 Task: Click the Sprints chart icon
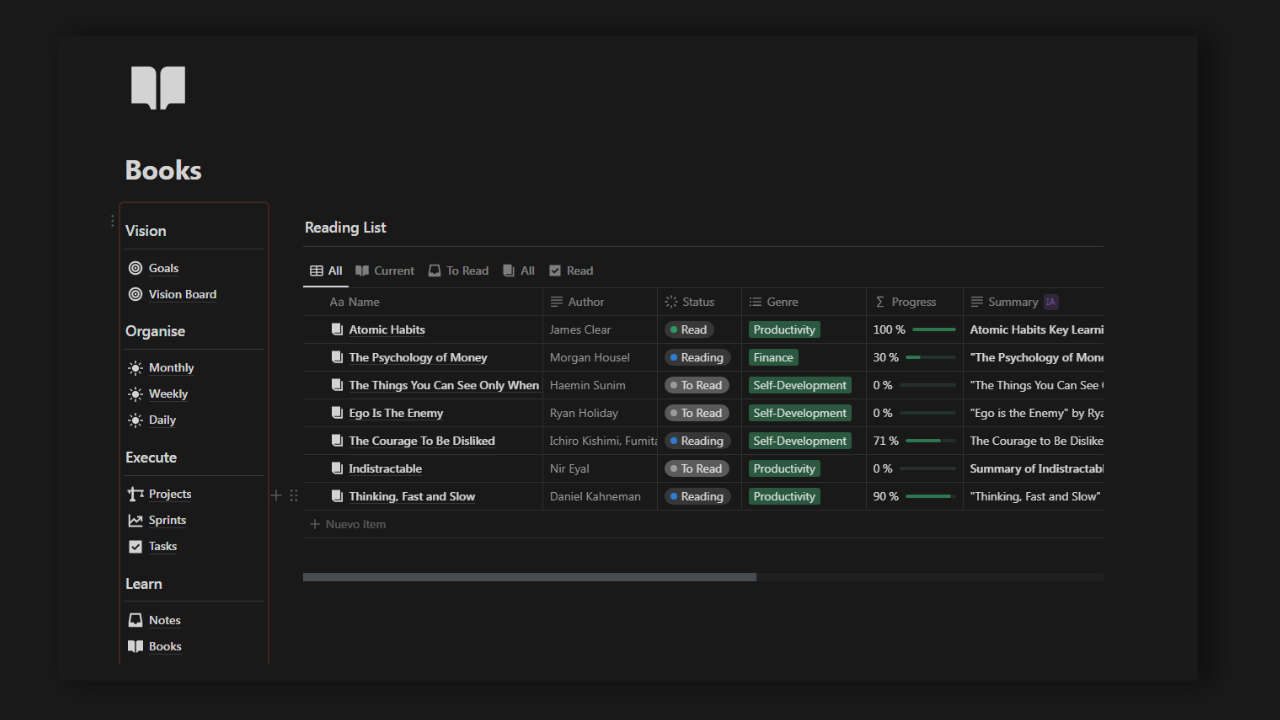[136, 520]
